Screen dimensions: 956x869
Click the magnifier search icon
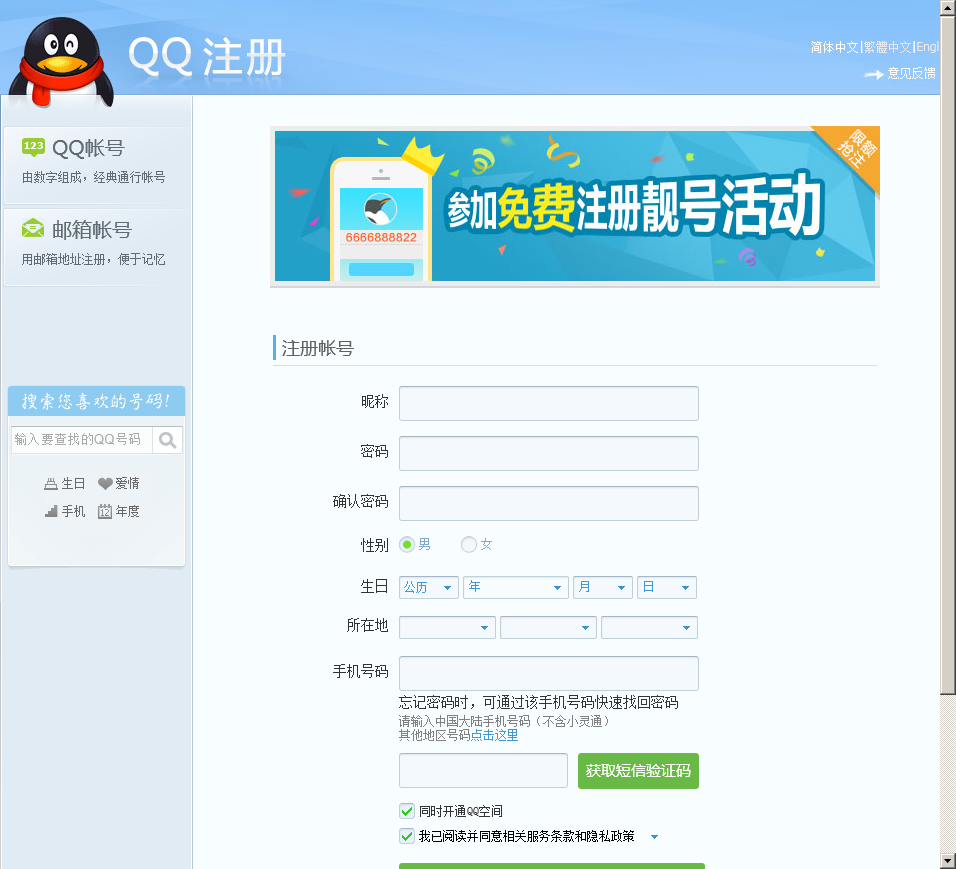[167, 440]
